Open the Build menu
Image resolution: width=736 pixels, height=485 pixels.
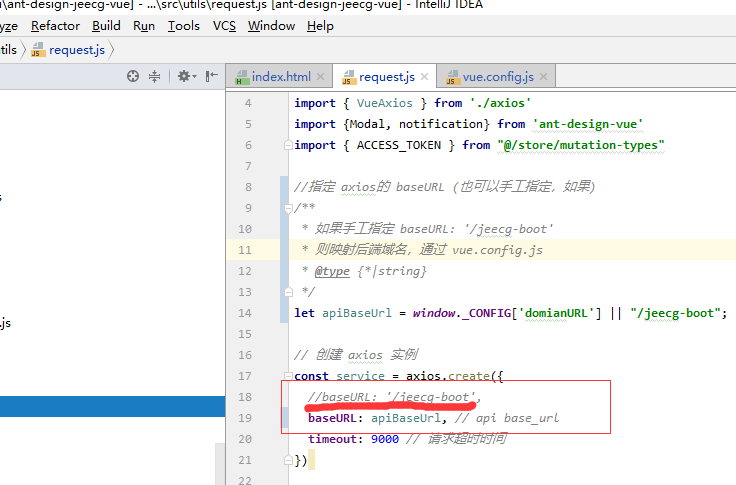[x=106, y=26]
